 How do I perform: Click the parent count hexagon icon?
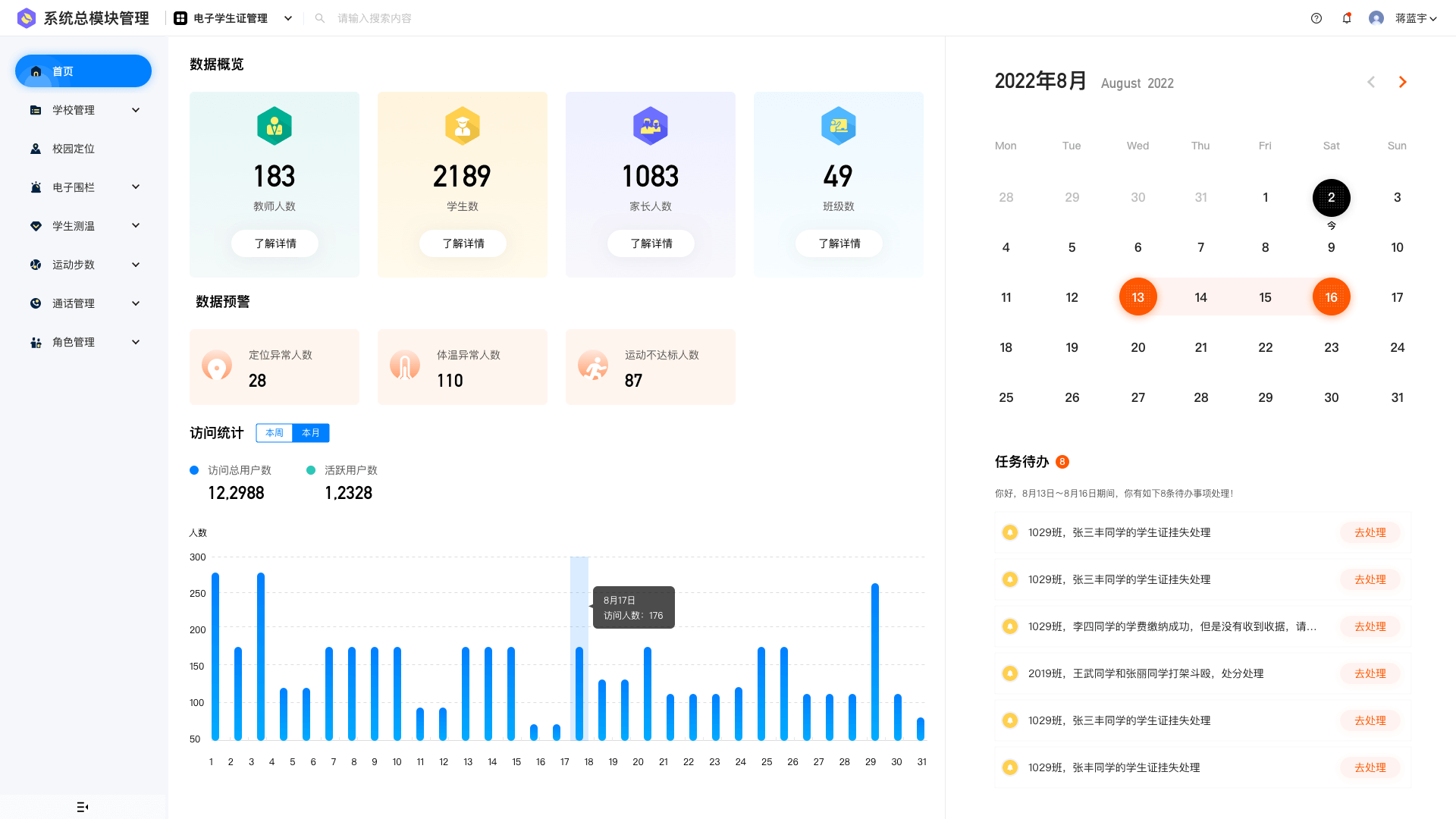pos(651,126)
